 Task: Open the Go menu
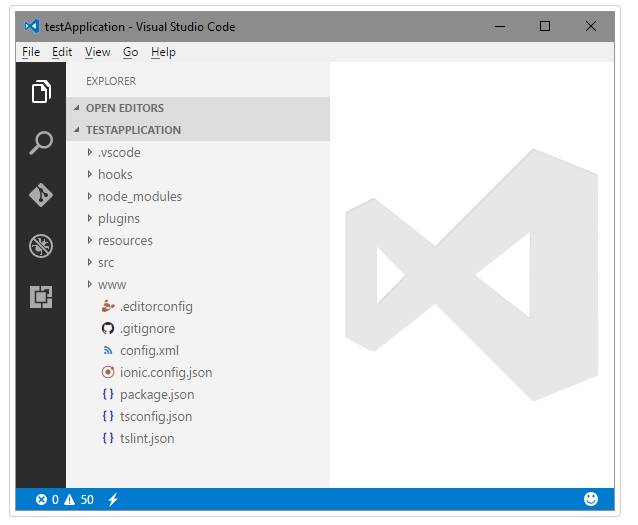point(131,52)
